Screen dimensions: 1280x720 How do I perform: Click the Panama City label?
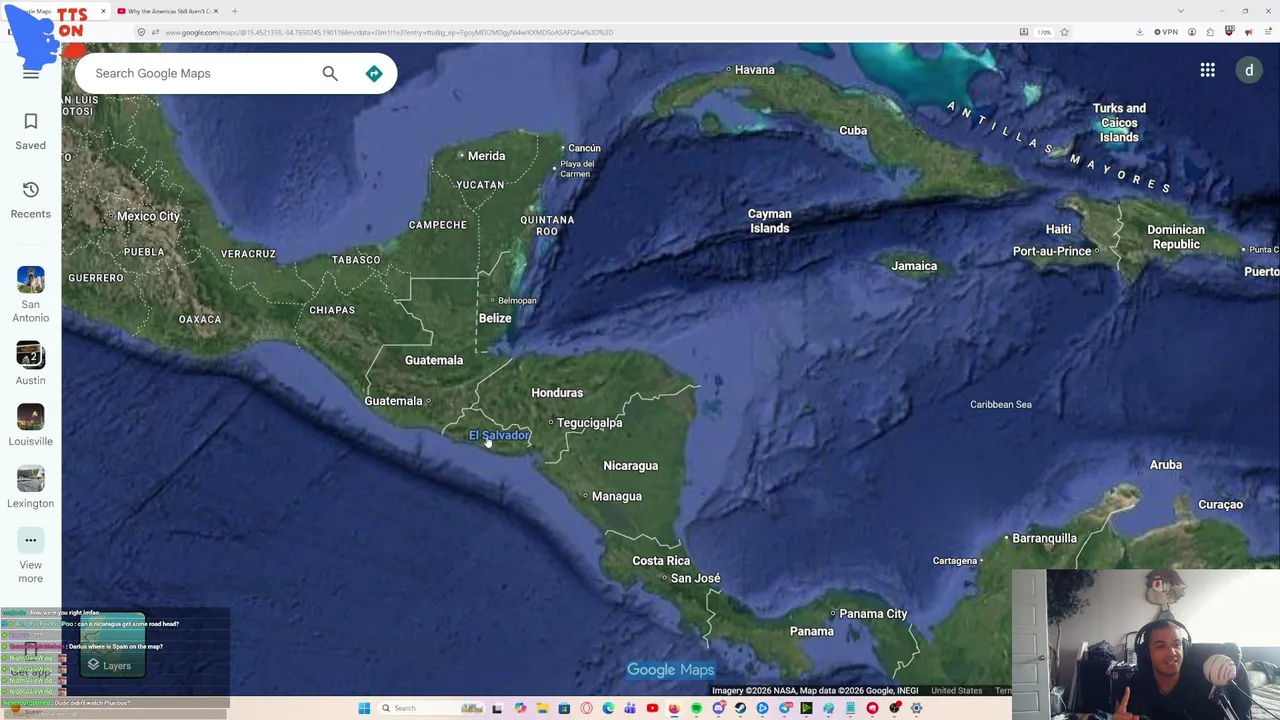[x=873, y=614]
